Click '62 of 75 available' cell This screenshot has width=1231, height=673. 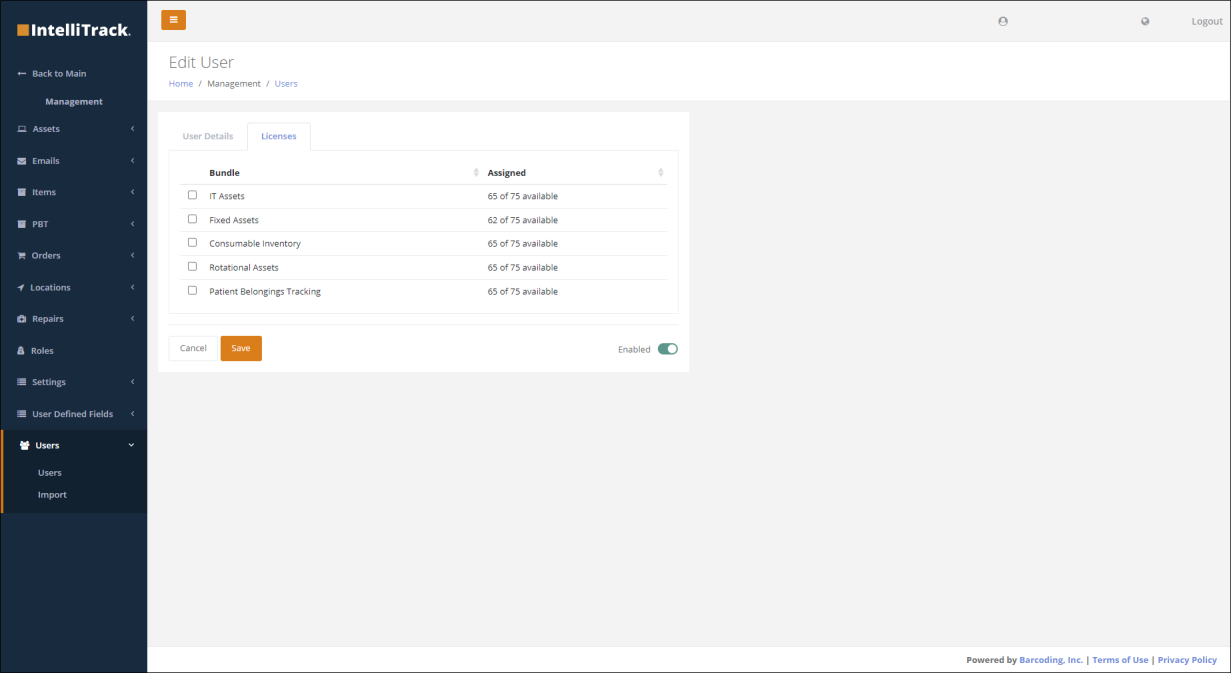(523, 220)
